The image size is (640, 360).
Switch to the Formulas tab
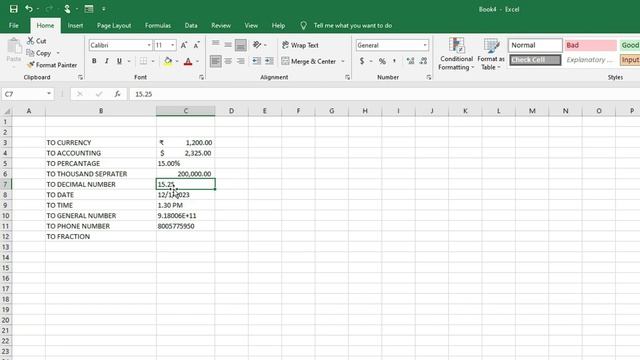(158, 25)
